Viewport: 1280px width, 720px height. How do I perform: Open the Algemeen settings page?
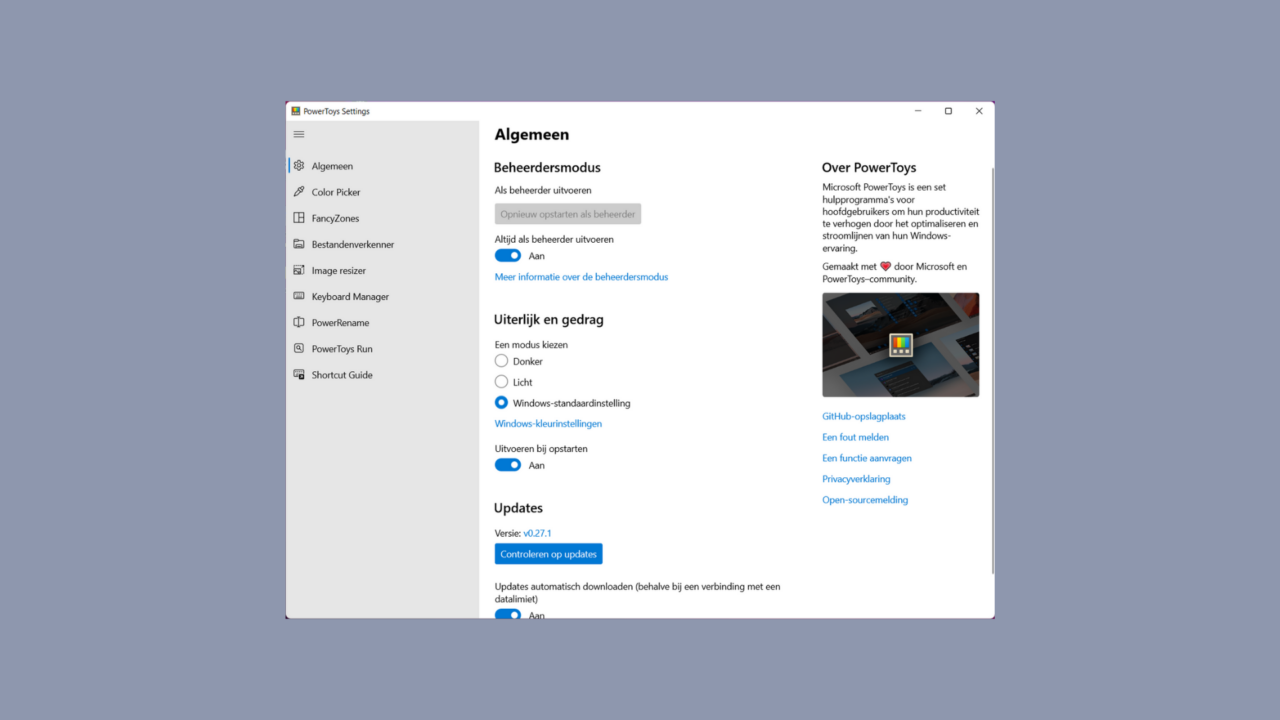coord(383,166)
